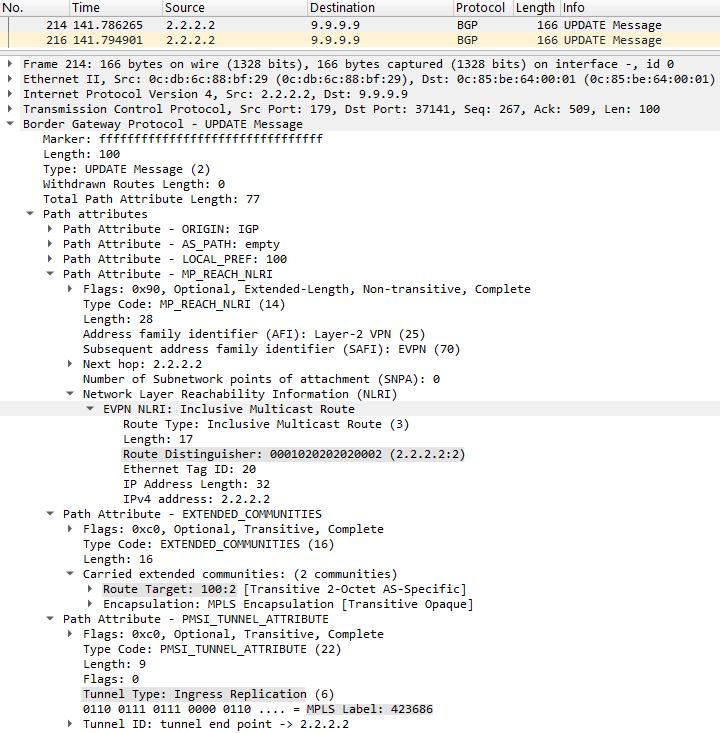Expand Path Attribute ORIGIN: IGP
720x733 pixels.
(x=50, y=229)
